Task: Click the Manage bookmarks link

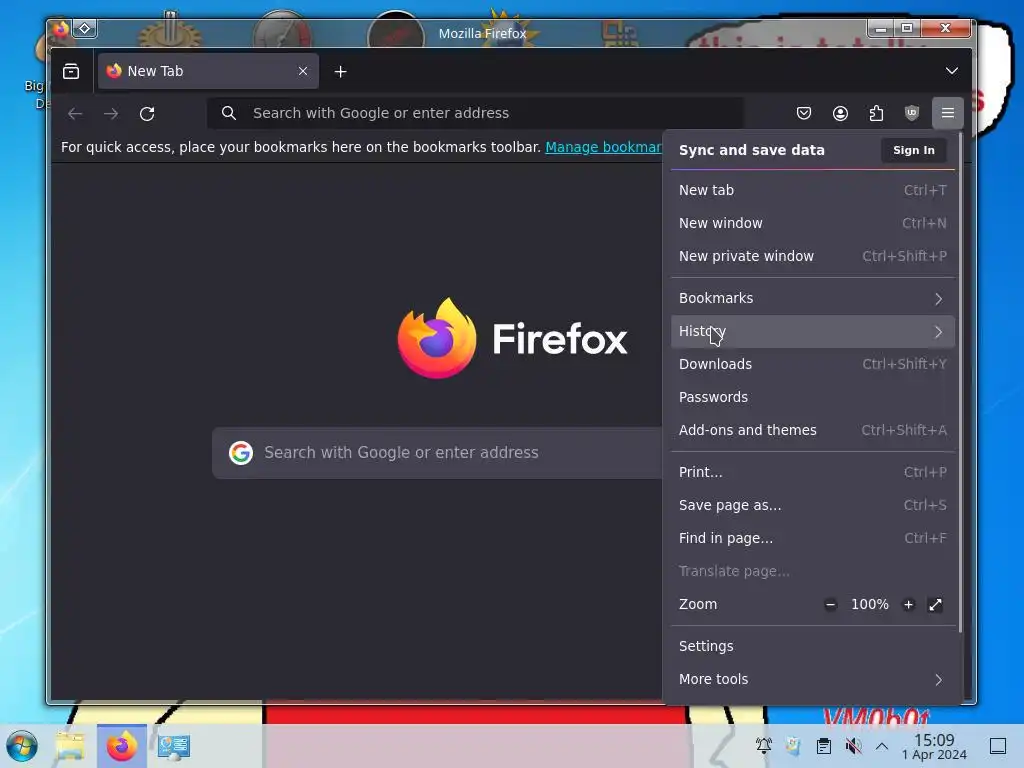Action: coord(603,147)
